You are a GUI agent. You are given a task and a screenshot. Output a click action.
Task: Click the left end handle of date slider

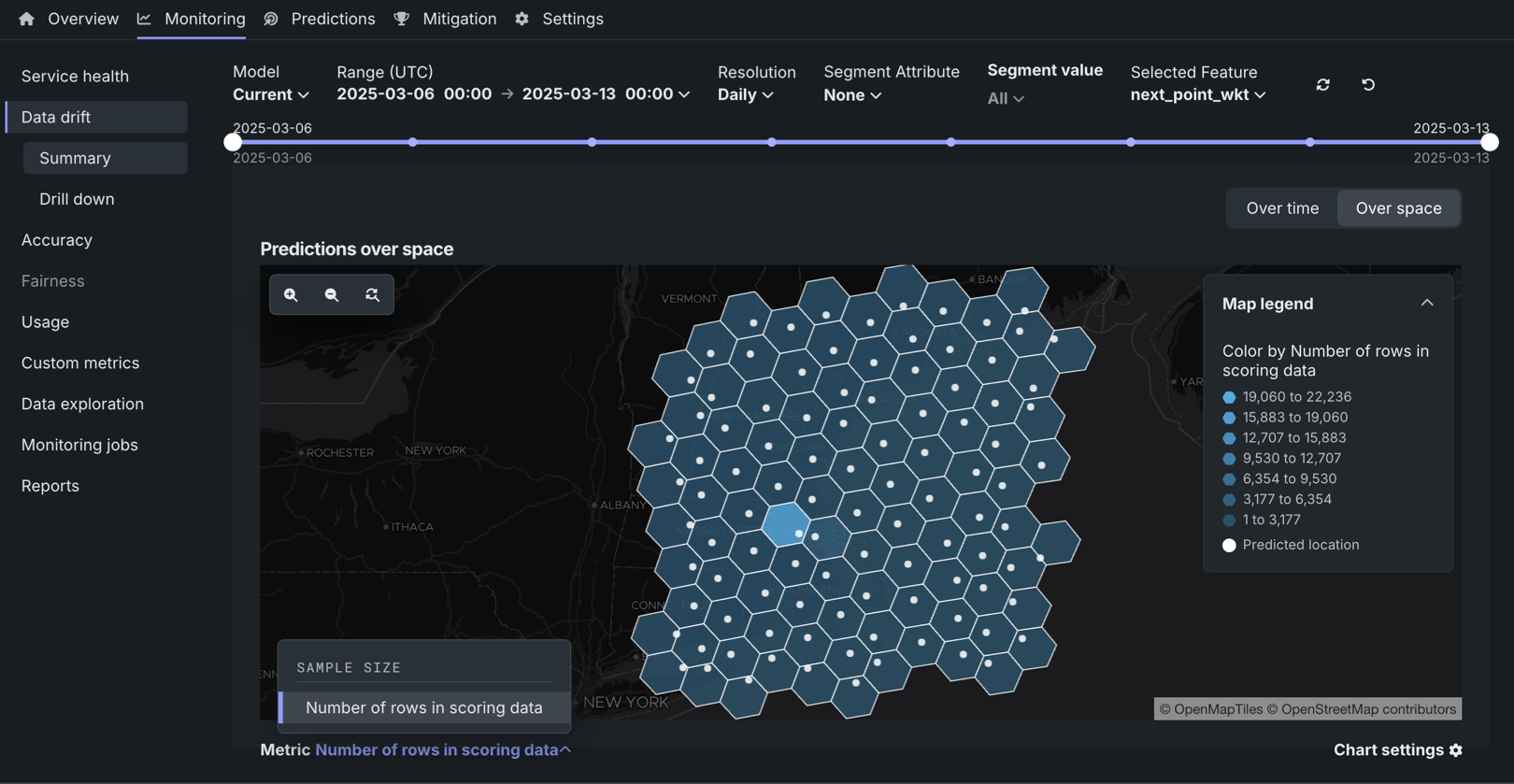[233, 142]
